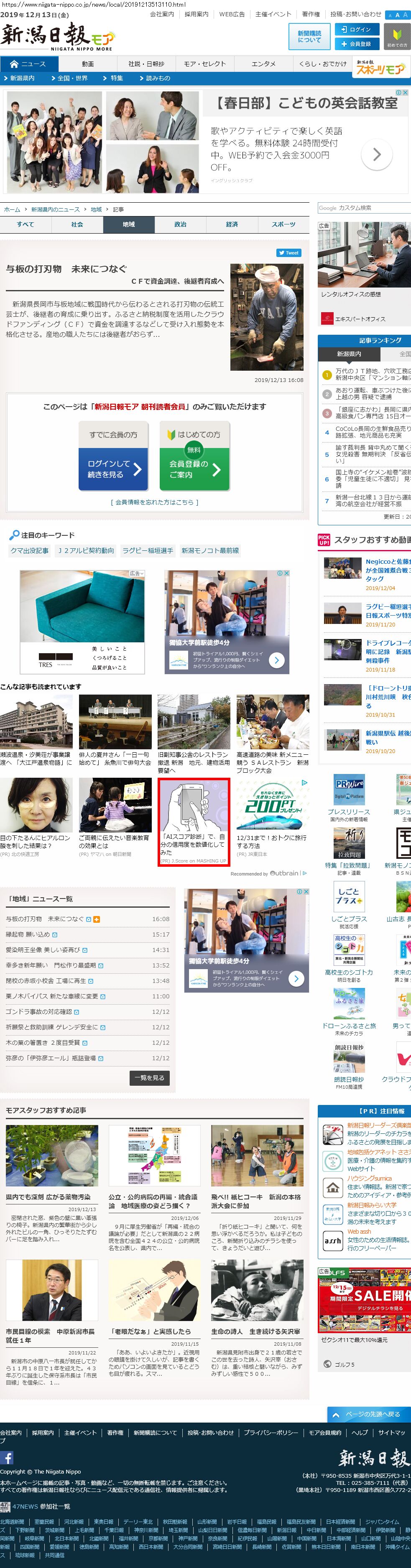This screenshot has width=411, height=1568.
Task: Click the Facebook icon in the footer
Action: [7, 1457]
